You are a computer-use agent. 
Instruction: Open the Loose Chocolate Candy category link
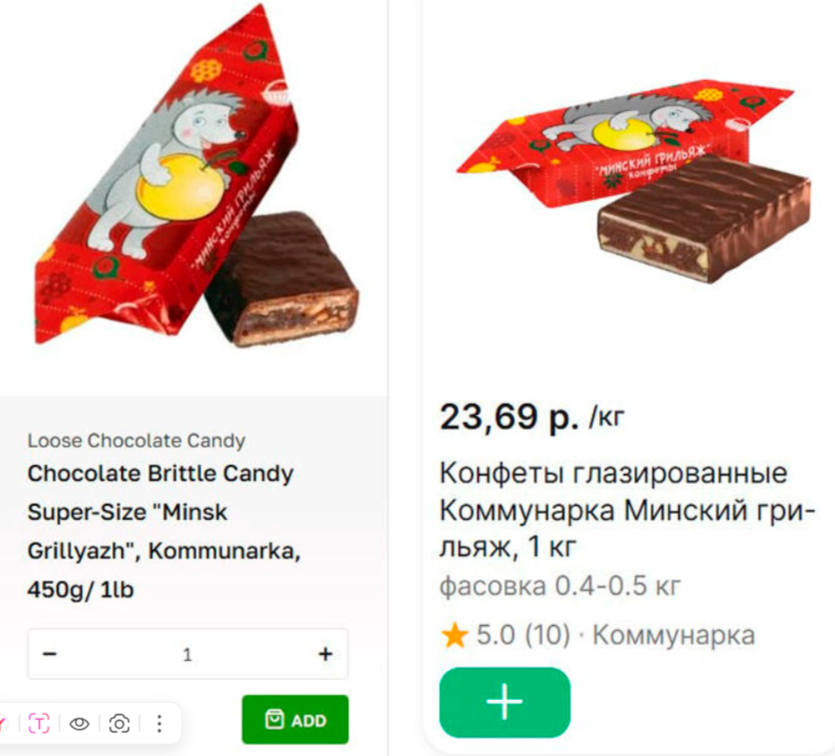136,441
